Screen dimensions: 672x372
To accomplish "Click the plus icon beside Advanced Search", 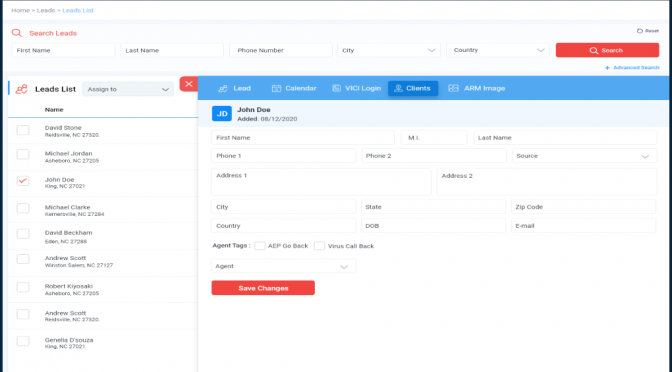I will click(607, 68).
